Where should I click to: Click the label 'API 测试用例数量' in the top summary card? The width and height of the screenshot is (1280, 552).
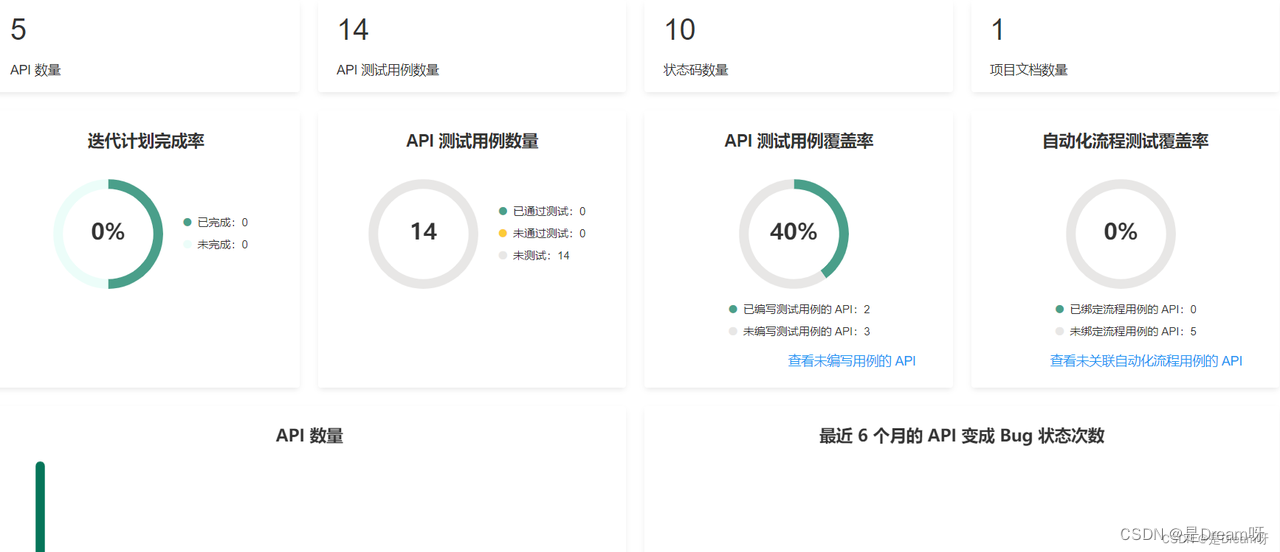[x=388, y=70]
